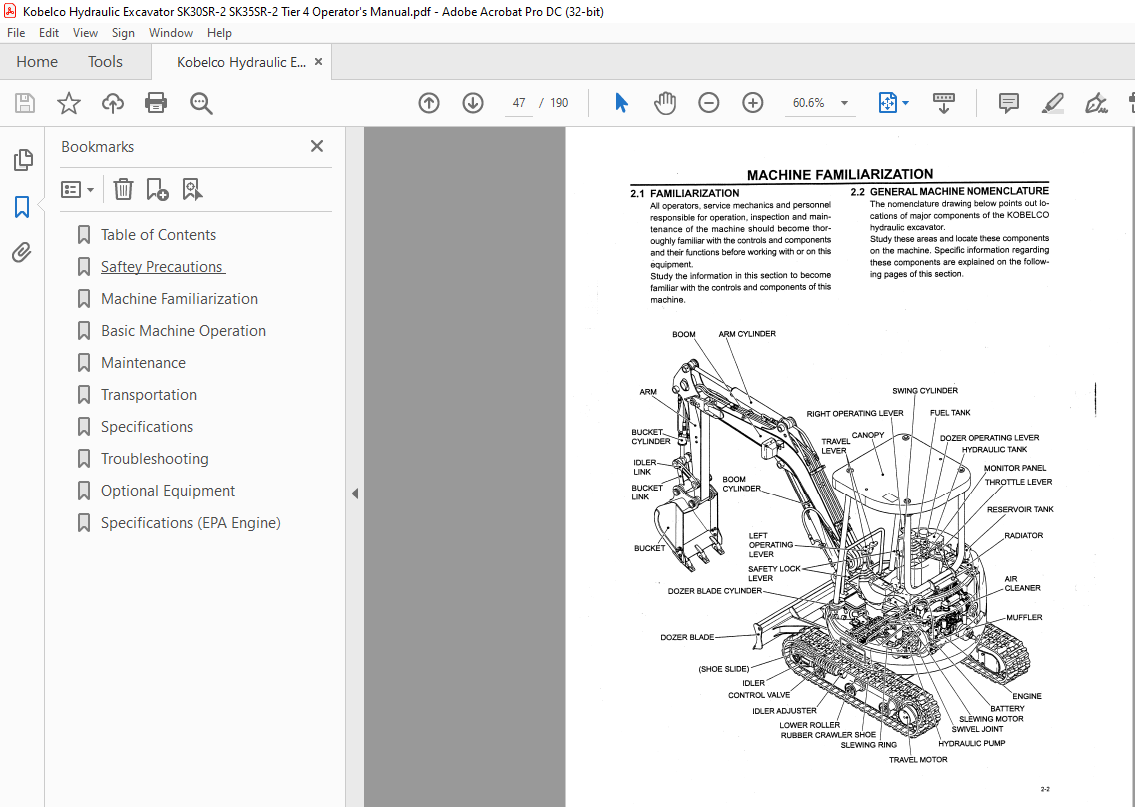Click the scrolling mode keyboard icon

943,103
